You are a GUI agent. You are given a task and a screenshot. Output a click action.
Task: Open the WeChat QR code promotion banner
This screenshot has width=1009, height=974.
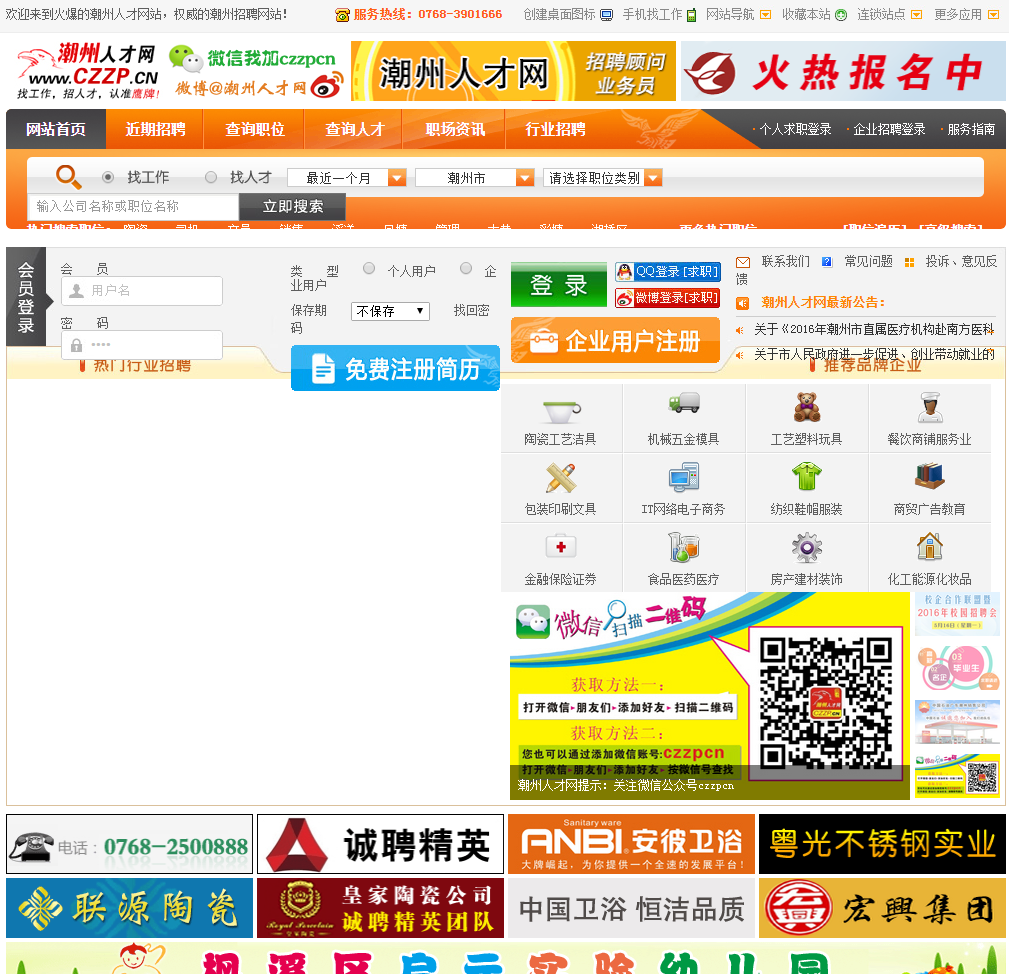(710, 696)
